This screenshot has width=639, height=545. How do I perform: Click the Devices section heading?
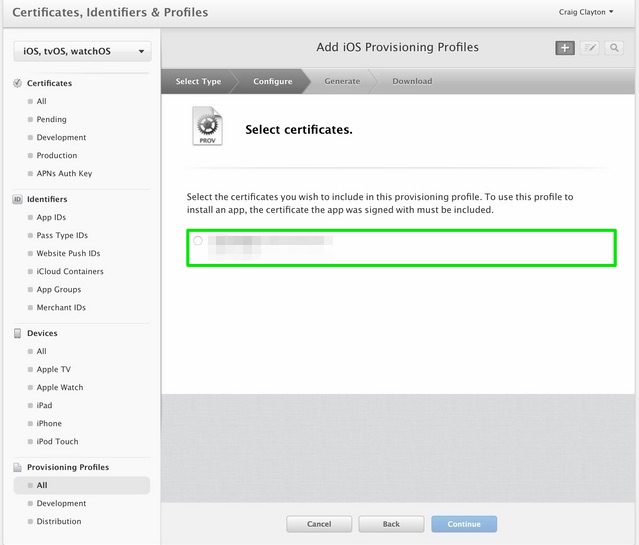(42, 333)
